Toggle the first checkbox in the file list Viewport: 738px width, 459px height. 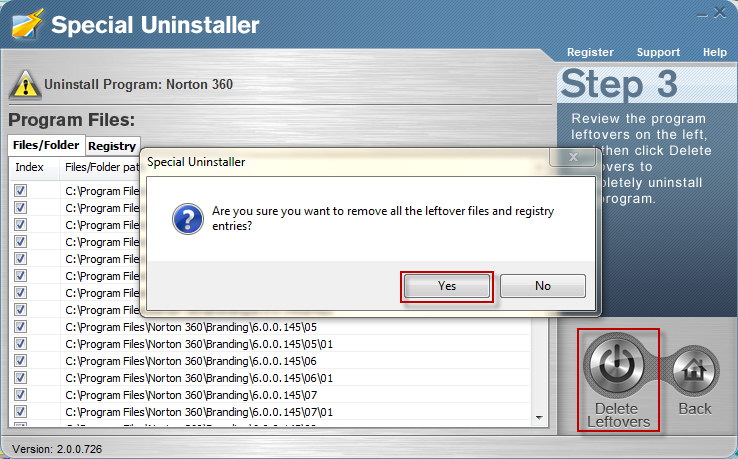pyautogui.click(x=20, y=191)
